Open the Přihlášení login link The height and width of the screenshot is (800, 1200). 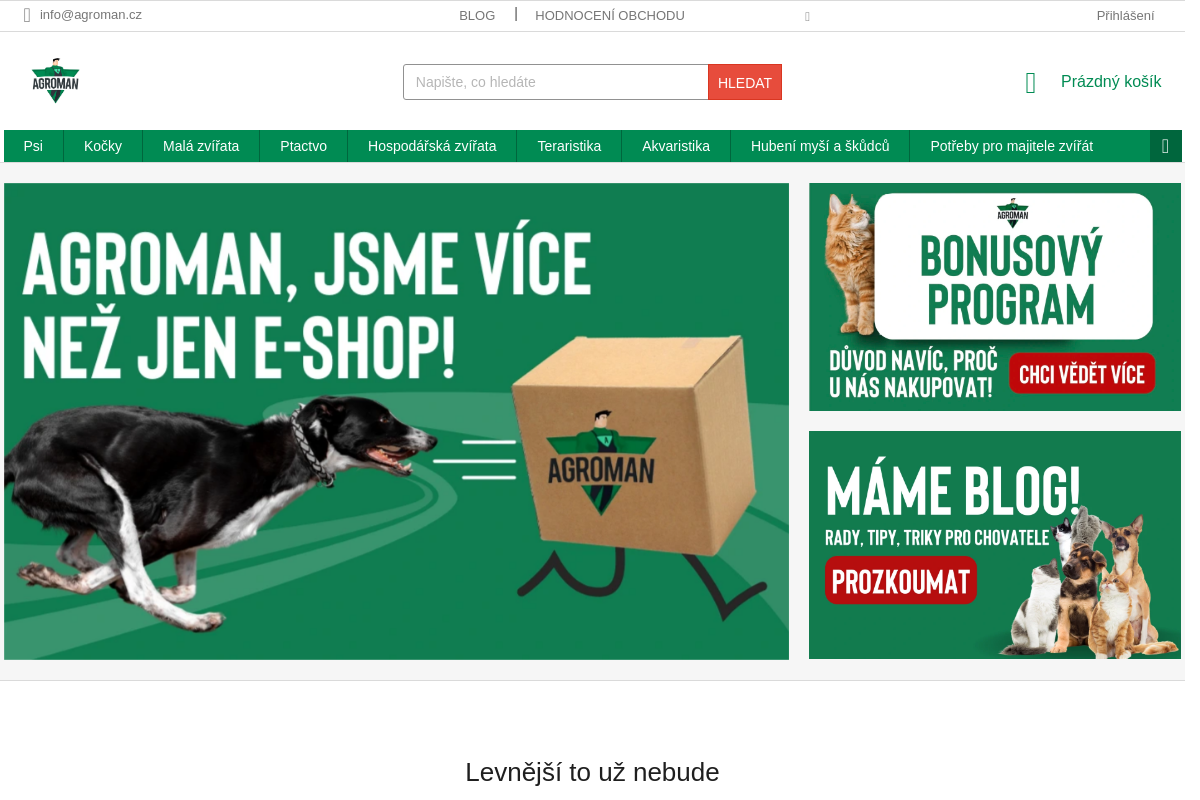pyautogui.click(x=1125, y=16)
